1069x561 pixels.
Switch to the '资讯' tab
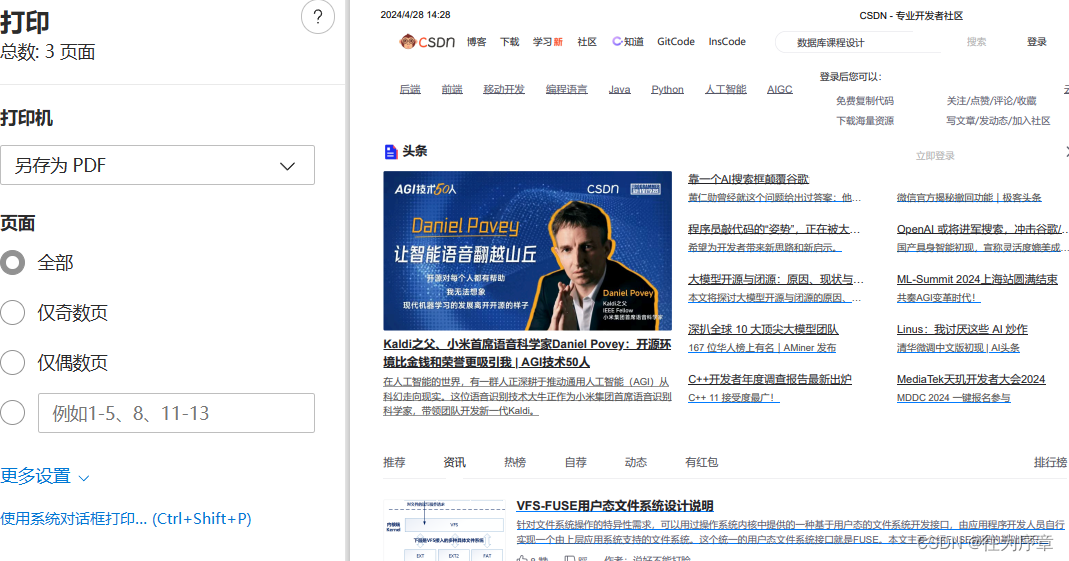454,462
